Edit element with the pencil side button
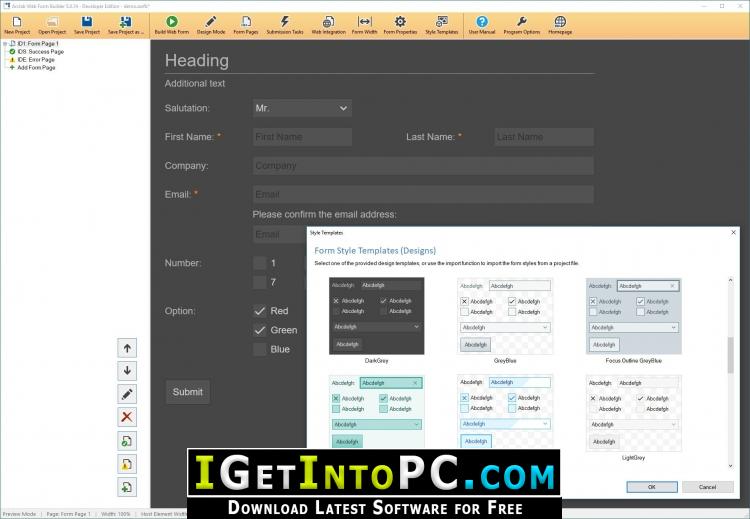Viewport: 750px width, 519px height. [x=127, y=394]
